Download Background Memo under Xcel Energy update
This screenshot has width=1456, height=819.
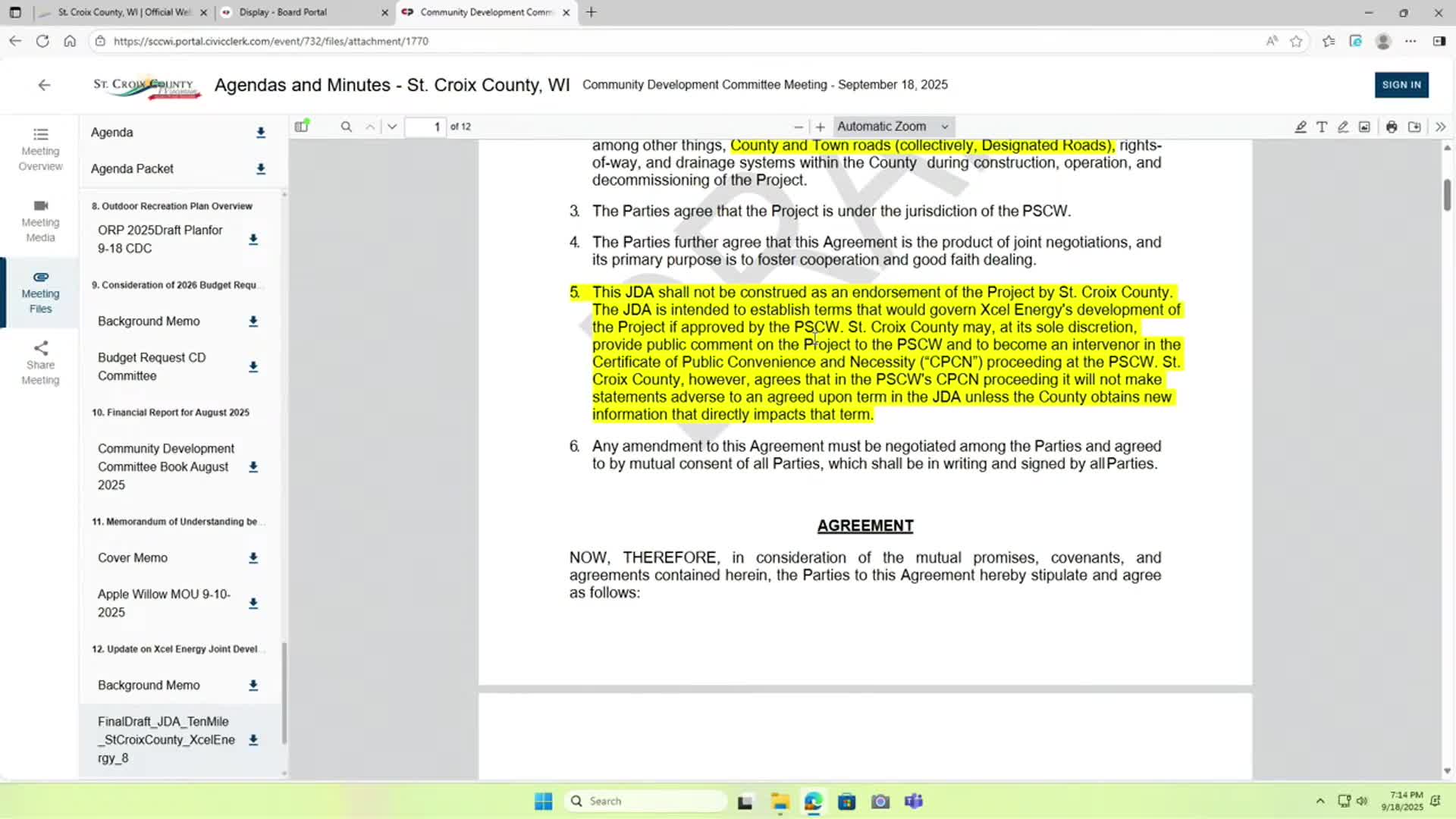click(x=253, y=686)
